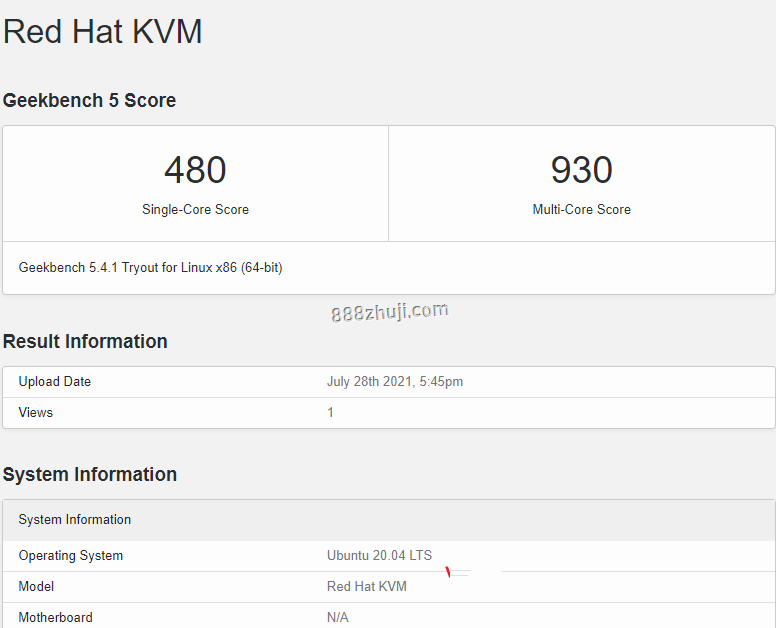Select the date July 28th 2021, 5:45pm

[x=395, y=382]
